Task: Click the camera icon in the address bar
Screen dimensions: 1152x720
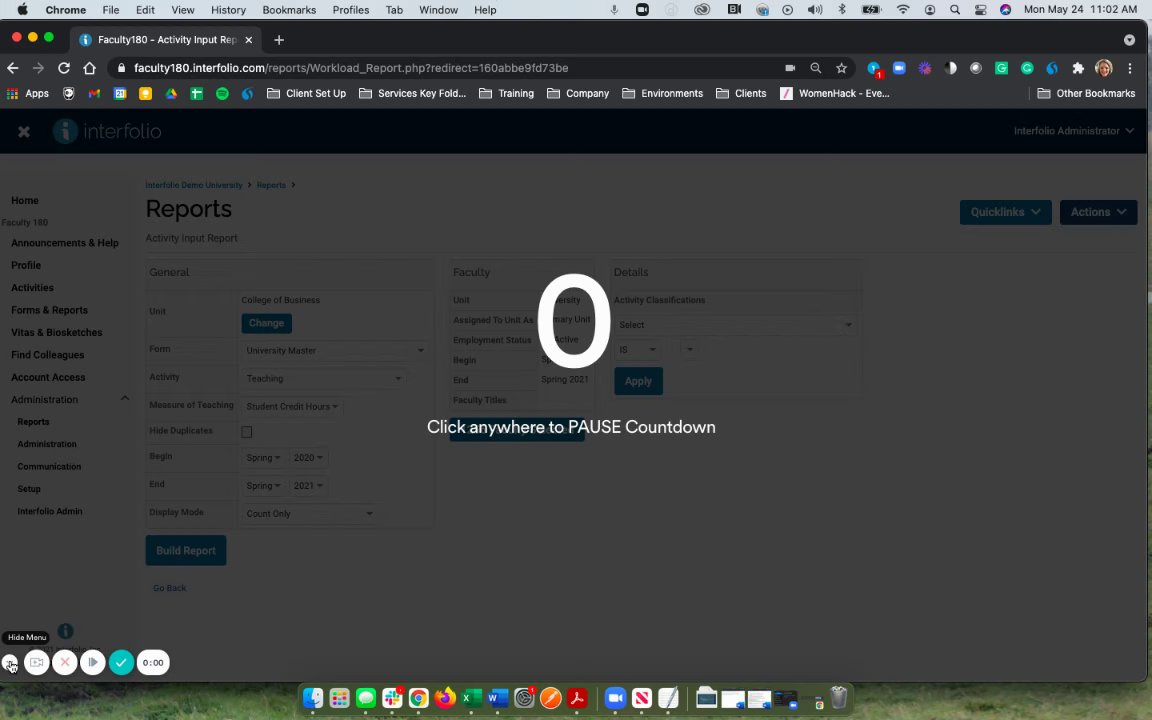Action: pos(790,68)
